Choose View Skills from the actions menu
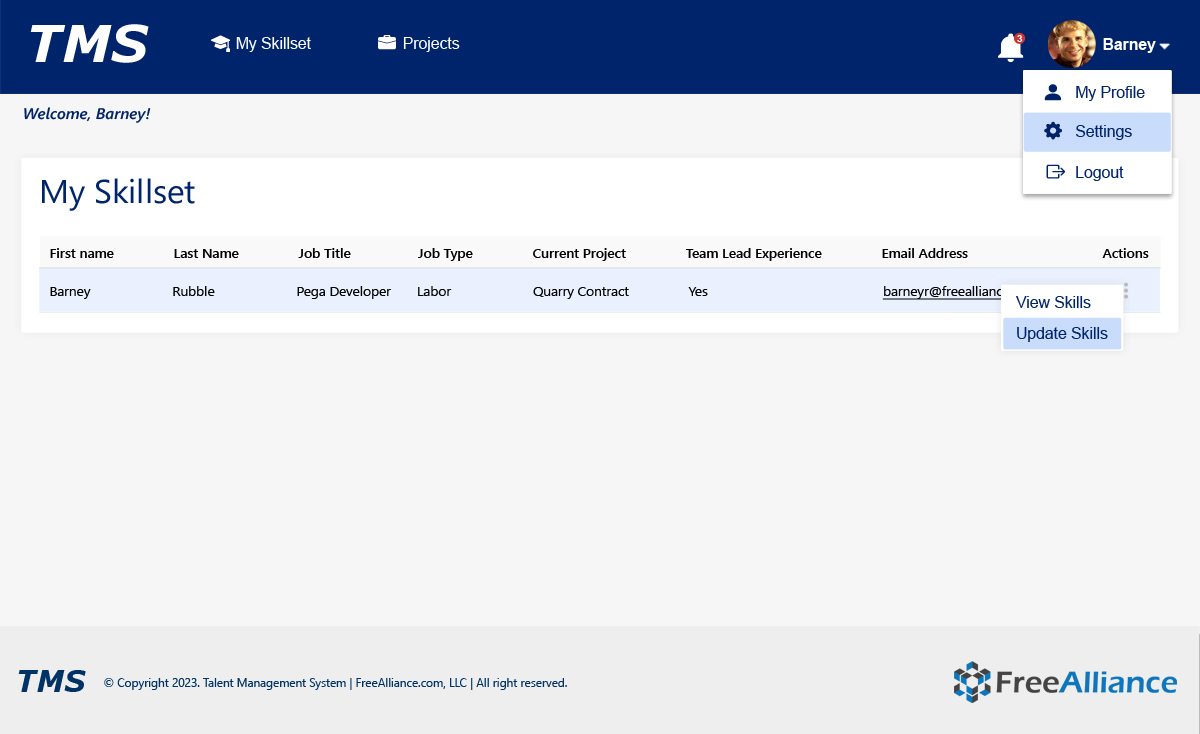1200x734 pixels. 1053,302
